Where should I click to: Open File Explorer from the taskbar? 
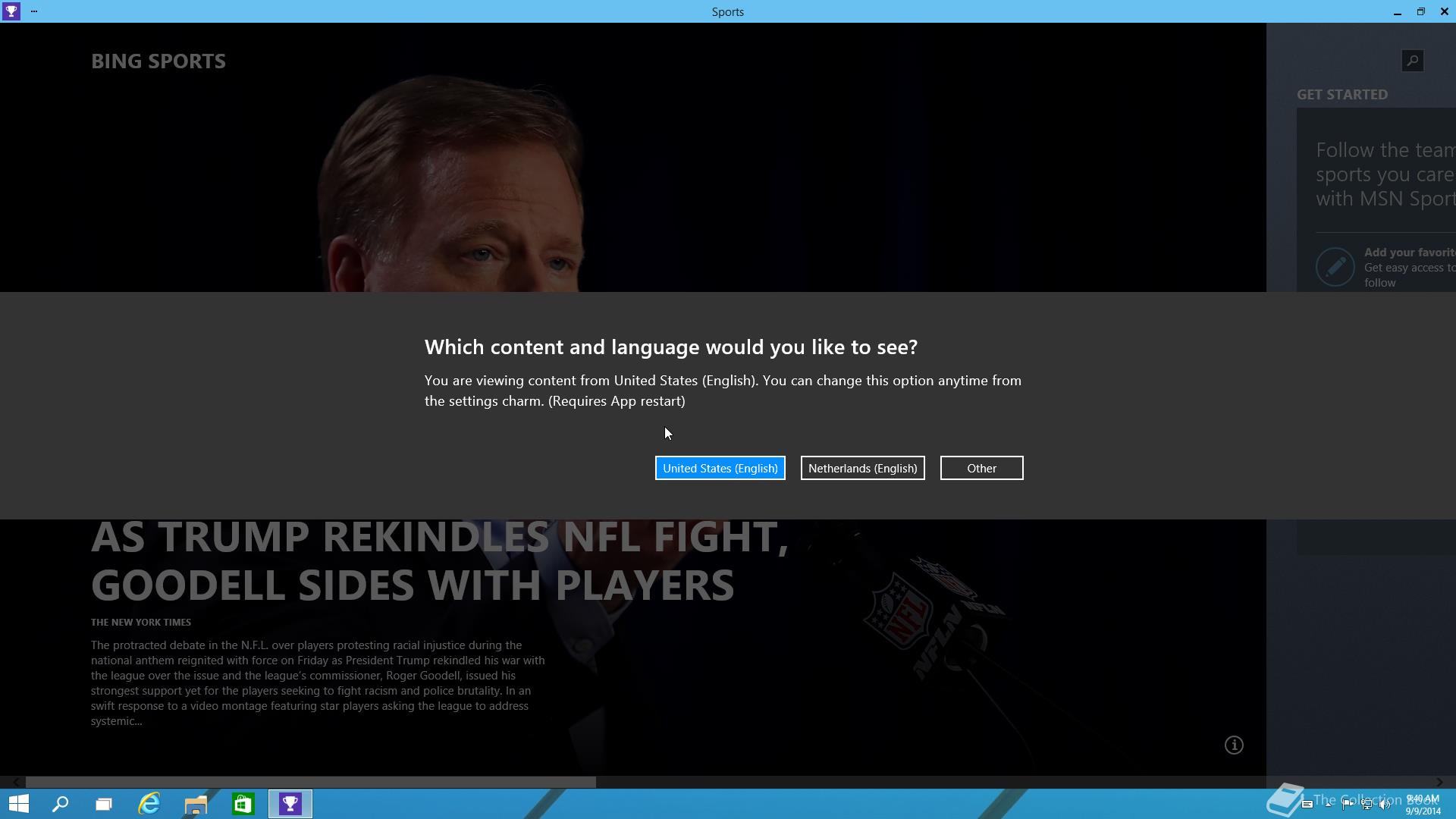tap(196, 804)
